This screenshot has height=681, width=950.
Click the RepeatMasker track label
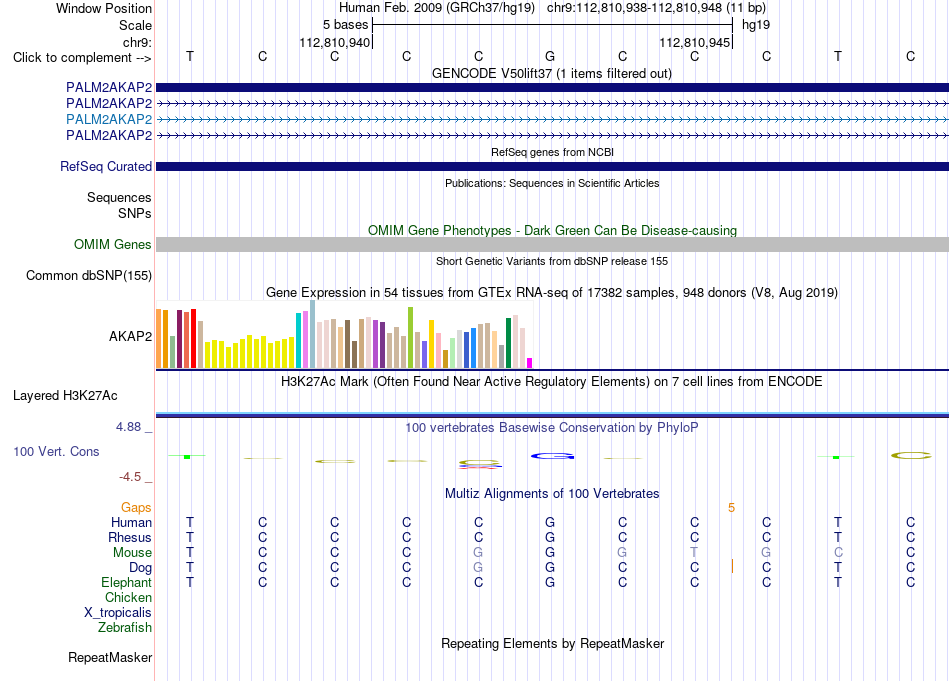(110, 657)
